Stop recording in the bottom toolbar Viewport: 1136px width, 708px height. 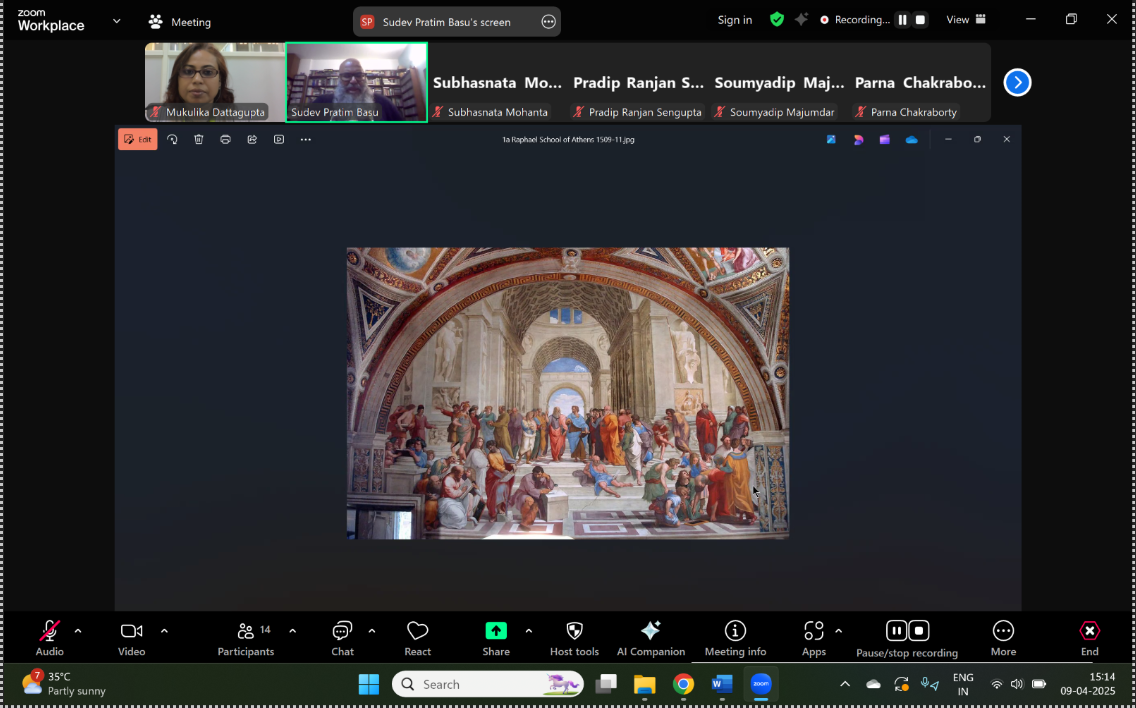tap(919, 630)
